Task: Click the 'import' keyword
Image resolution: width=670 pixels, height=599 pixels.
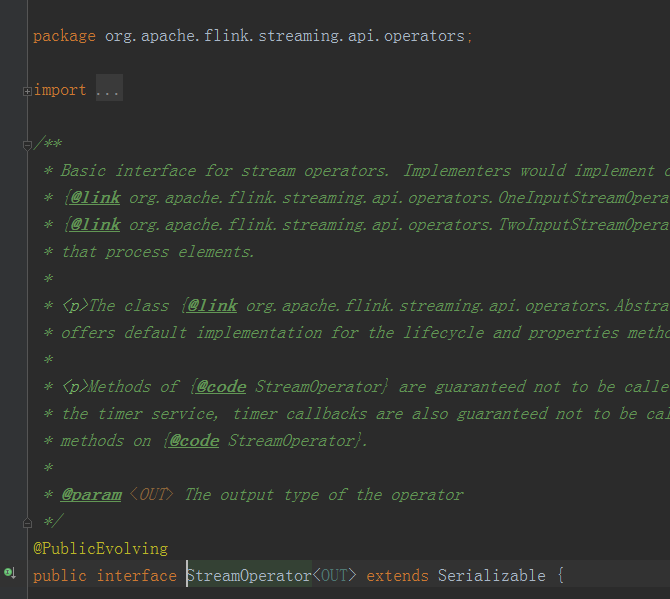Action: pyautogui.click(x=60, y=90)
